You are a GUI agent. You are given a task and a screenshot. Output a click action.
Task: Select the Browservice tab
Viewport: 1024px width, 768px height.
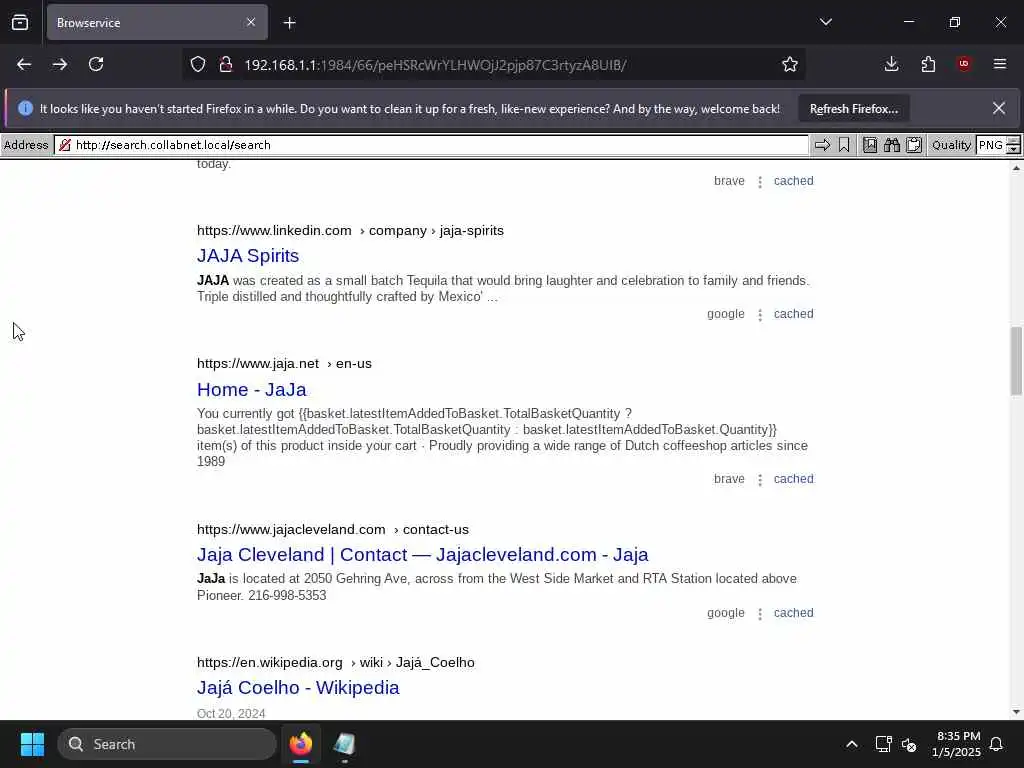click(157, 22)
